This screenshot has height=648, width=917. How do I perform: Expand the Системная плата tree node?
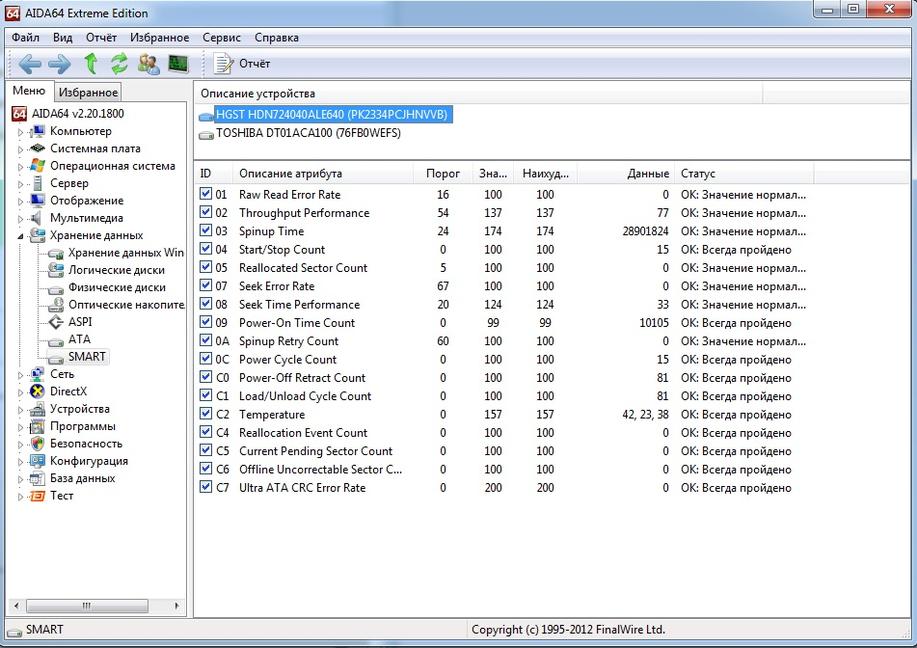[x=20, y=150]
